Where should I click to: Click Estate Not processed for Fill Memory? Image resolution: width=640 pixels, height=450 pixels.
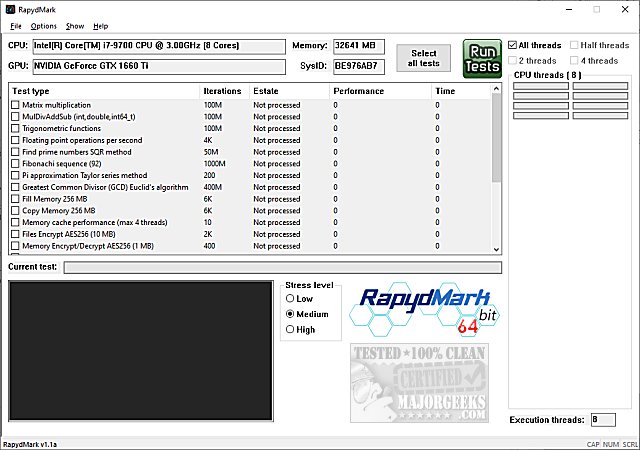click(x=277, y=199)
